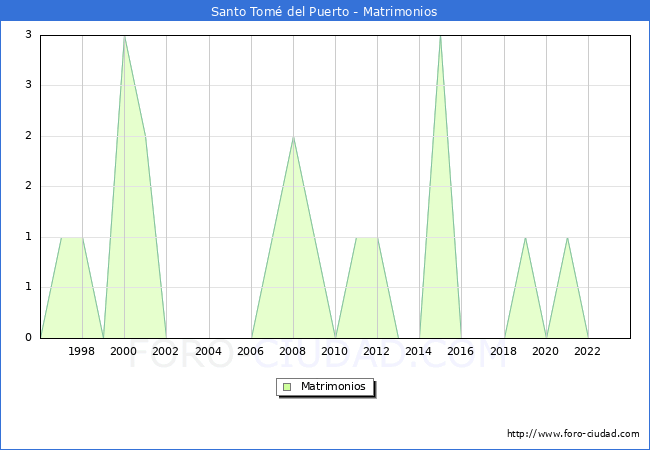Select the 2022 x-axis label

tap(587, 351)
